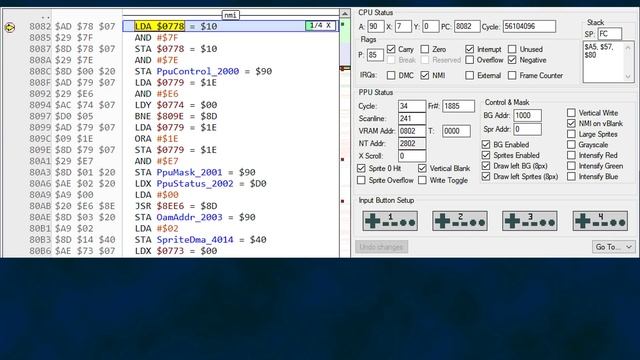Image resolution: width=640 pixels, height=360 pixels.
Task: Uncheck NMI on vBlank checkbox
Action: [571, 123]
